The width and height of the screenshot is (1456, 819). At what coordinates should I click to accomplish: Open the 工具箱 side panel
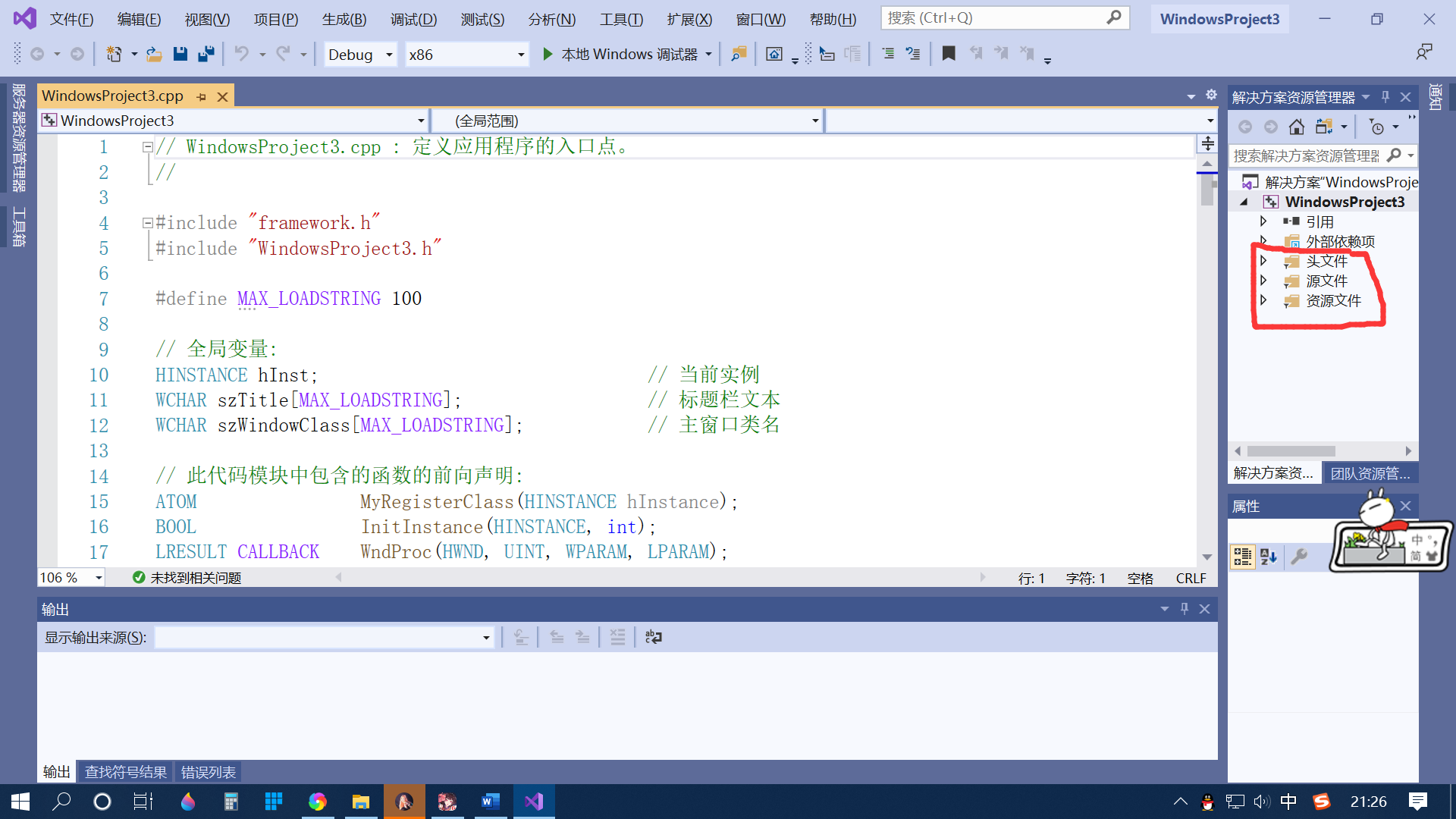pyautogui.click(x=18, y=227)
